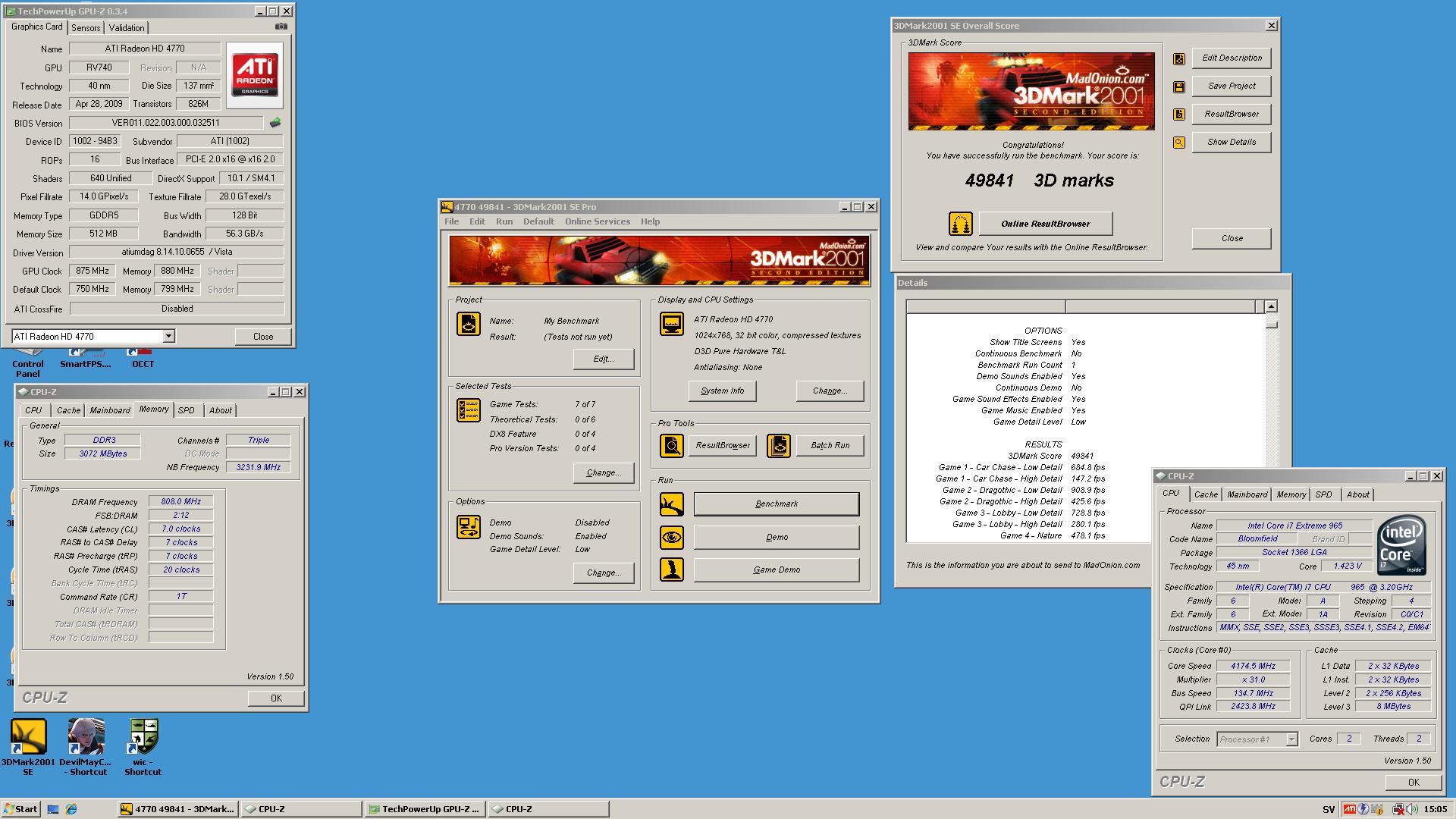
Task: Switch to the Sensors tab in GPU-Z
Action: [86, 27]
